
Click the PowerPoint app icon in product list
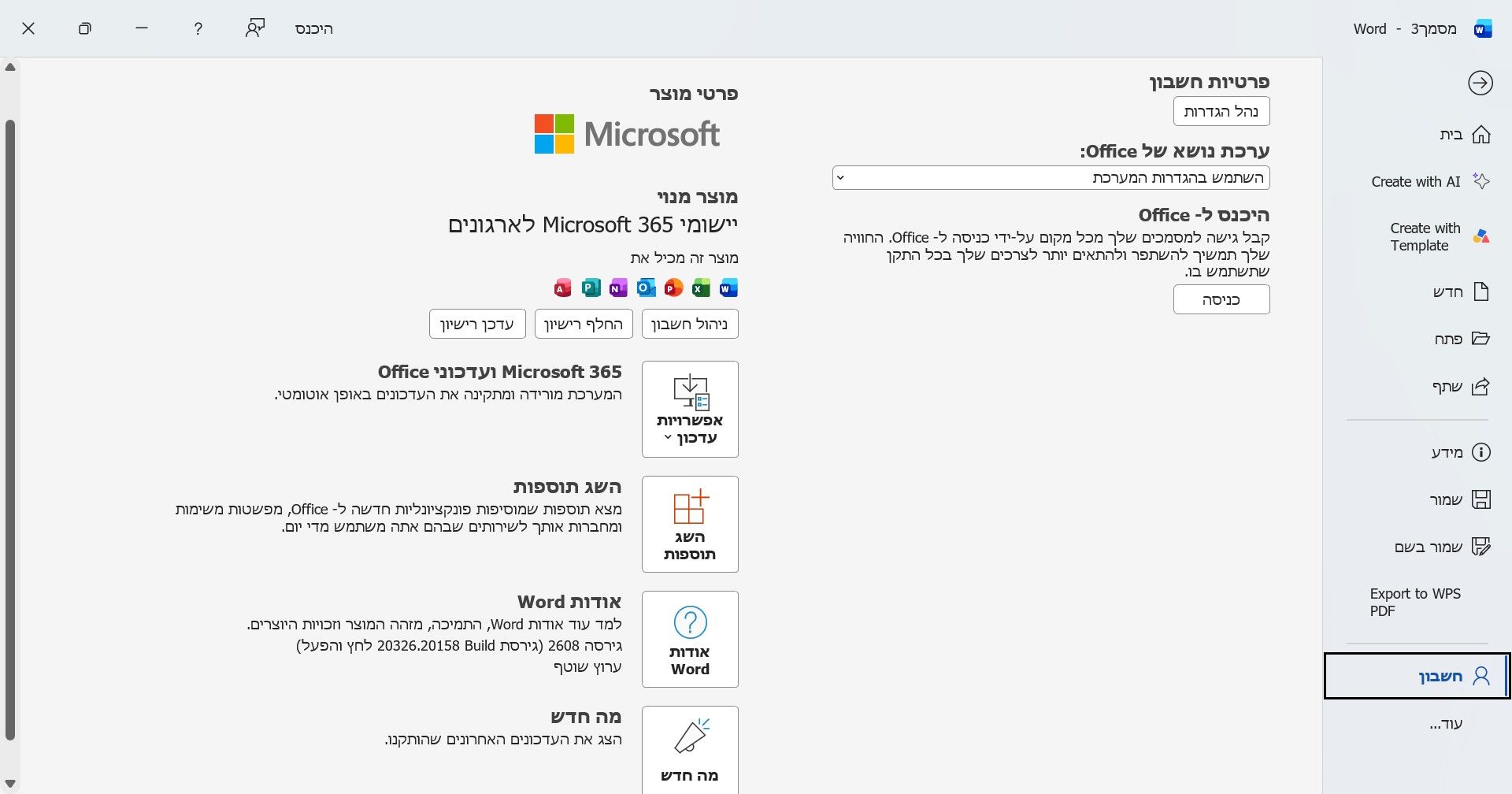673,288
